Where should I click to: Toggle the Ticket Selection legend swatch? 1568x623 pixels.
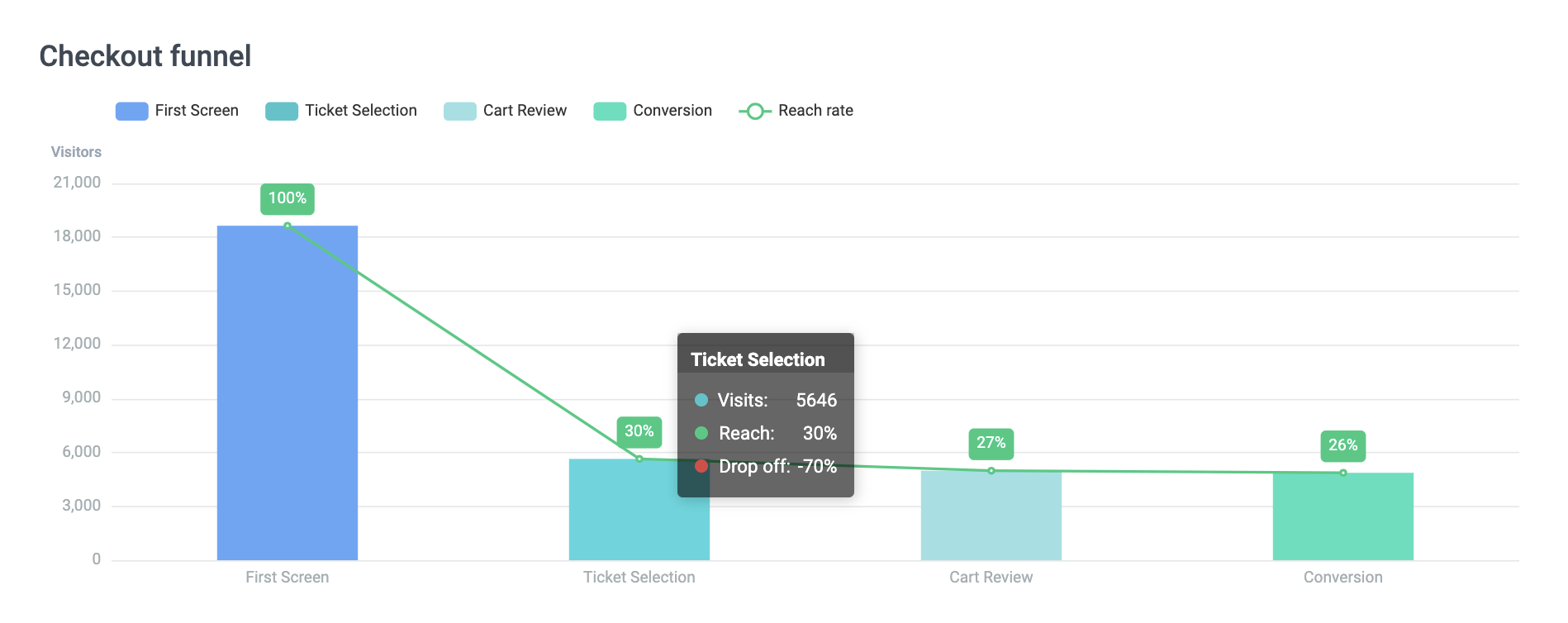[x=281, y=112]
